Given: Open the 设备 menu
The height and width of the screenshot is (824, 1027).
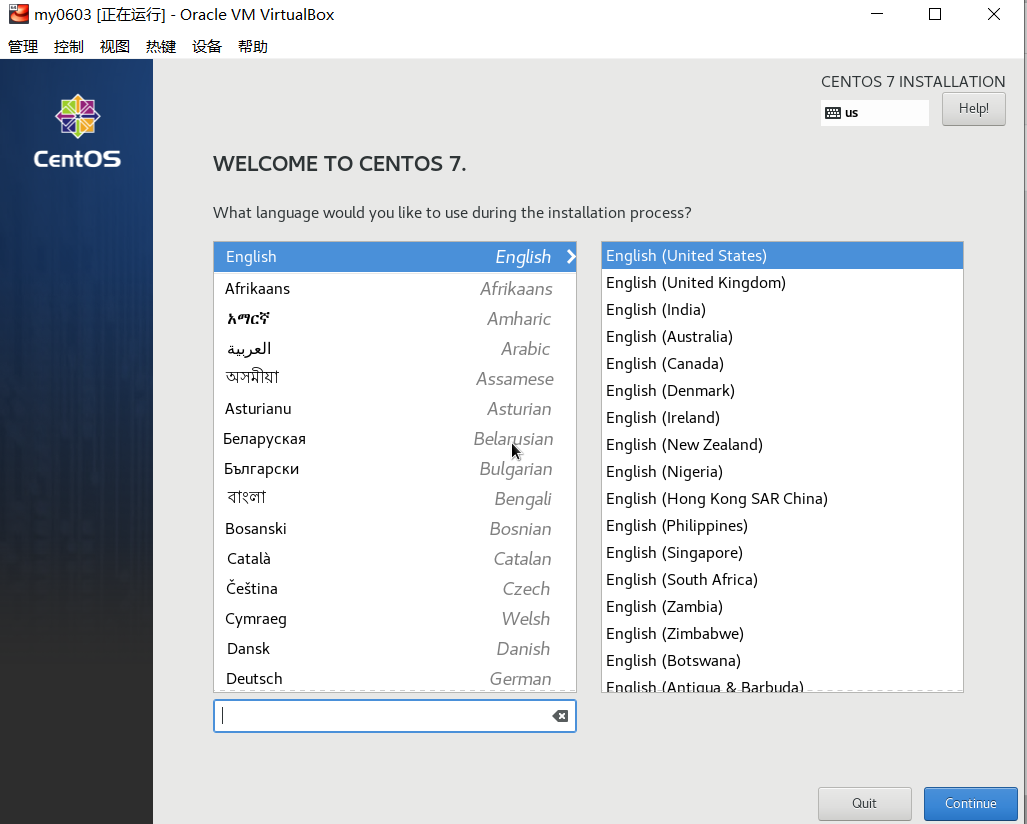Looking at the screenshot, I should click(207, 47).
